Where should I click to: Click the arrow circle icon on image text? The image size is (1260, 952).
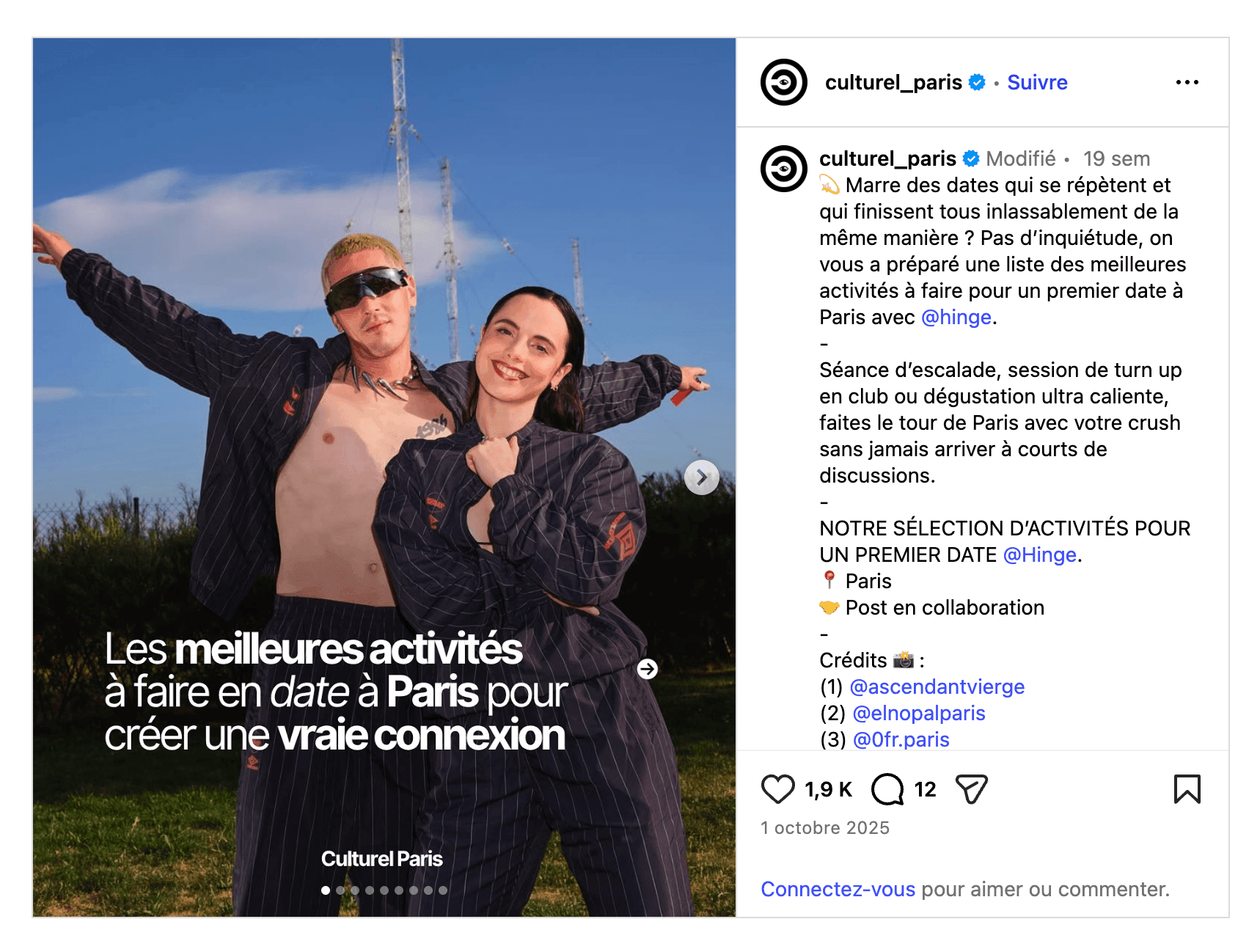(x=647, y=669)
